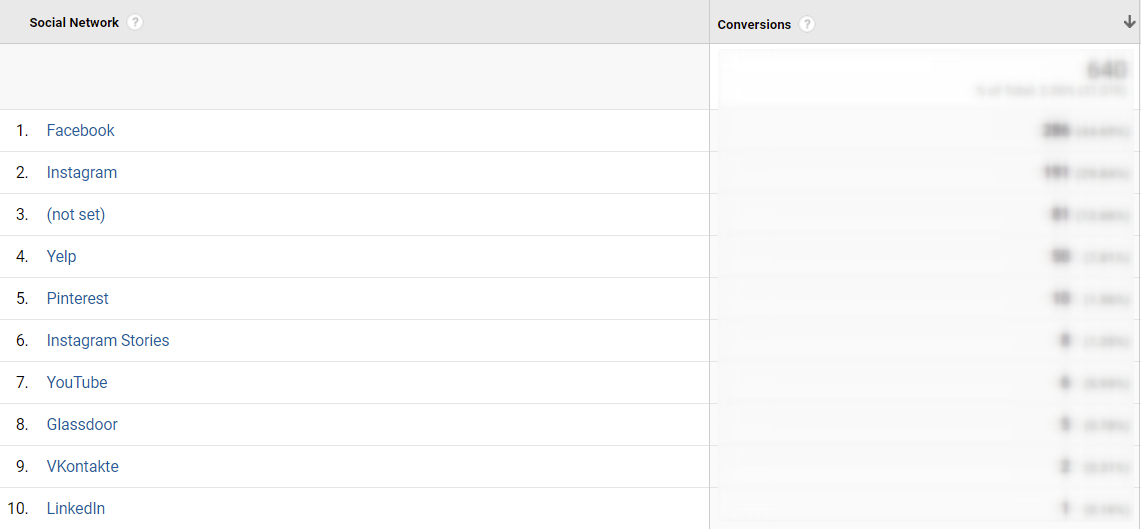The image size is (1141, 529).
Task: Click the LinkedIn row conversions value
Action: pos(1065,509)
